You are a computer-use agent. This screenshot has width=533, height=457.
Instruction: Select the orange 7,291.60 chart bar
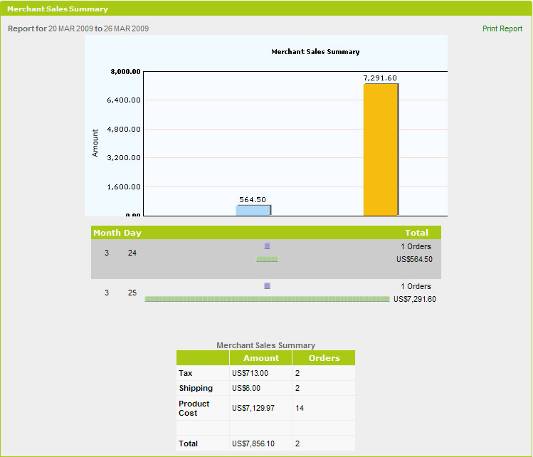[x=381, y=150]
